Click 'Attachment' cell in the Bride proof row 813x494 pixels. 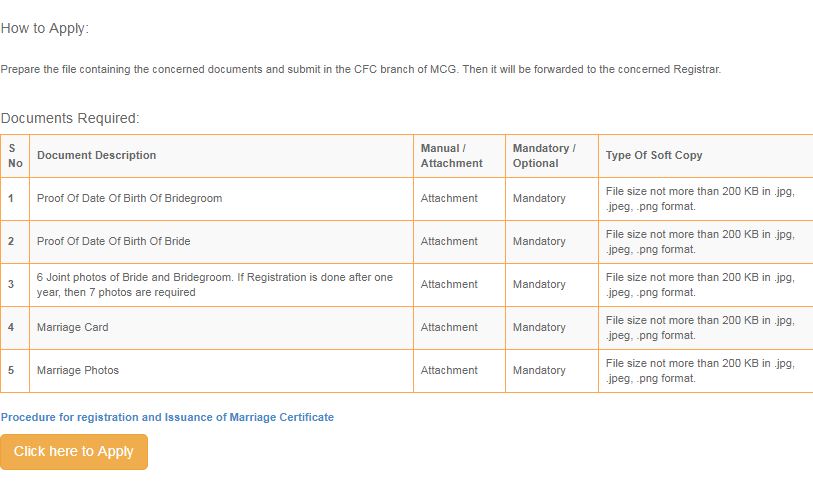449,241
